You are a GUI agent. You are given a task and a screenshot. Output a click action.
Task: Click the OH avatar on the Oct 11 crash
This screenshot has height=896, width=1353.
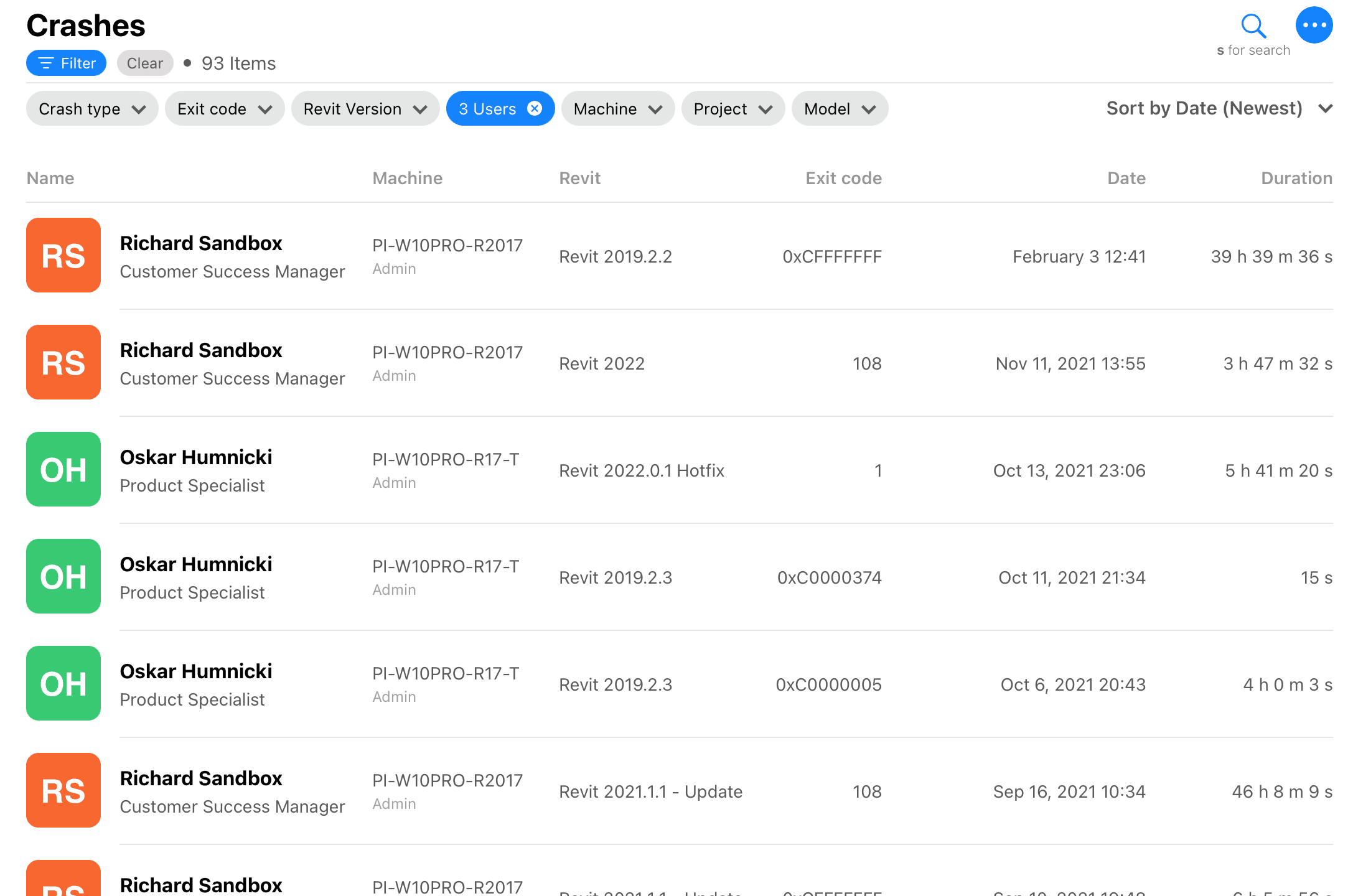63,576
